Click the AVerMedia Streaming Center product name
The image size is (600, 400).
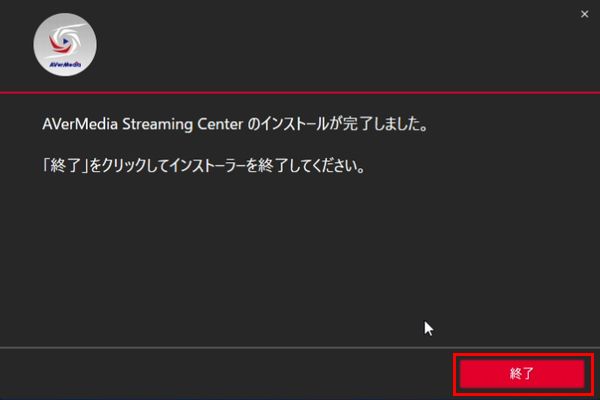tap(142, 124)
